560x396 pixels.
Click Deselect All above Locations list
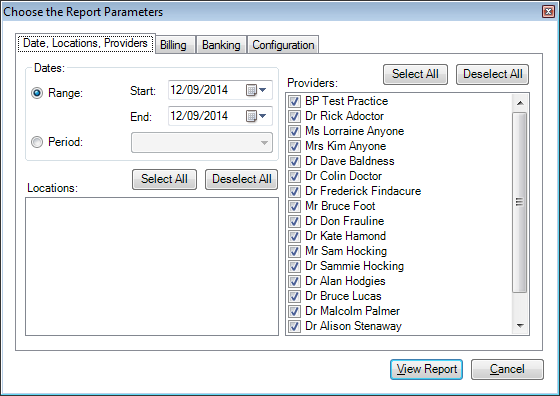click(x=242, y=179)
